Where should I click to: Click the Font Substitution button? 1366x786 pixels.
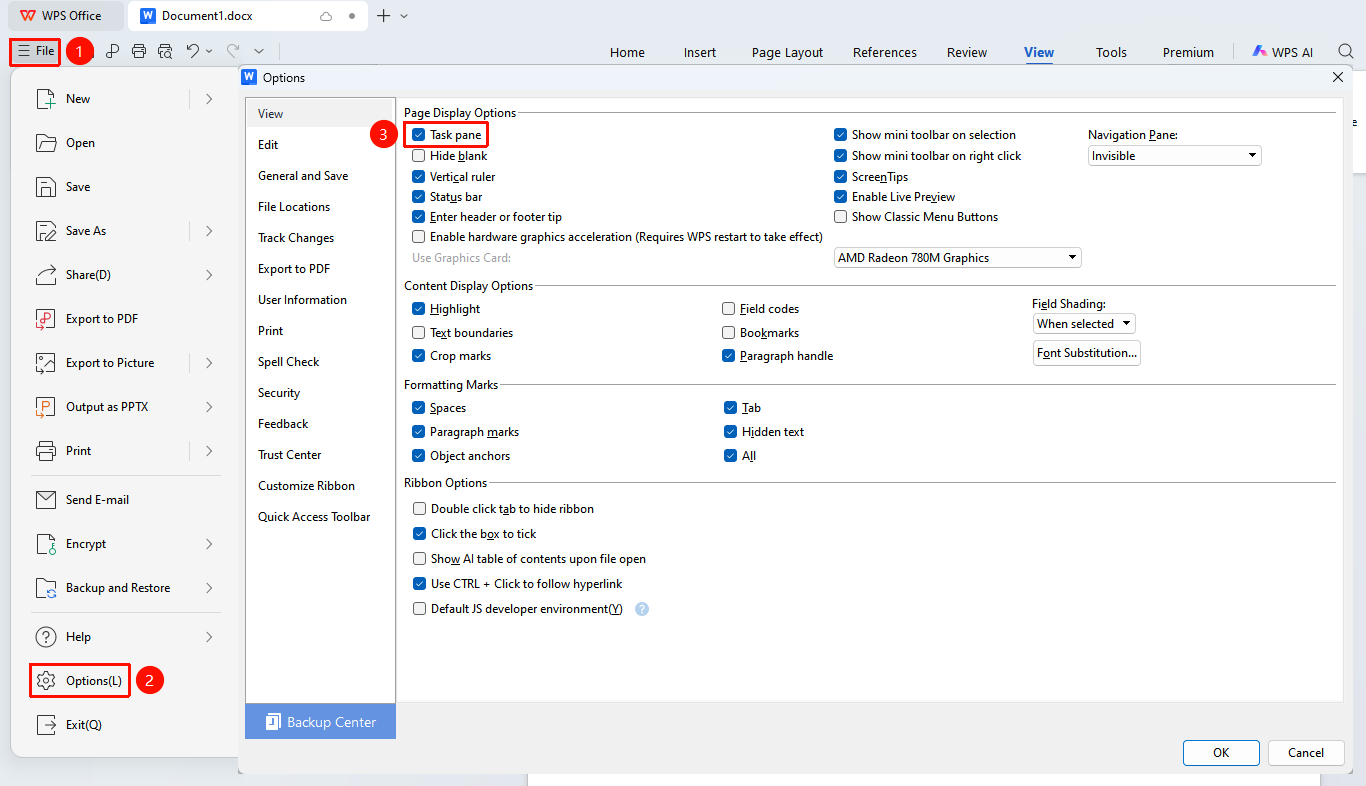click(x=1087, y=353)
